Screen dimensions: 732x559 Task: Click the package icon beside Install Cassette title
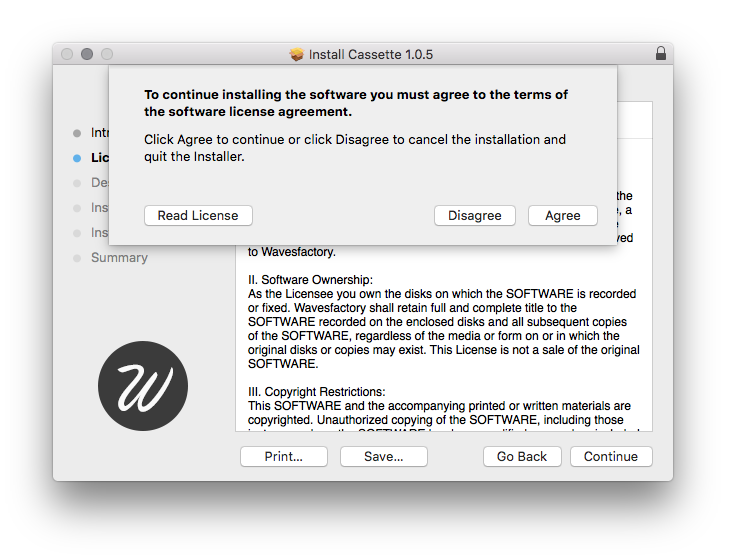point(296,54)
